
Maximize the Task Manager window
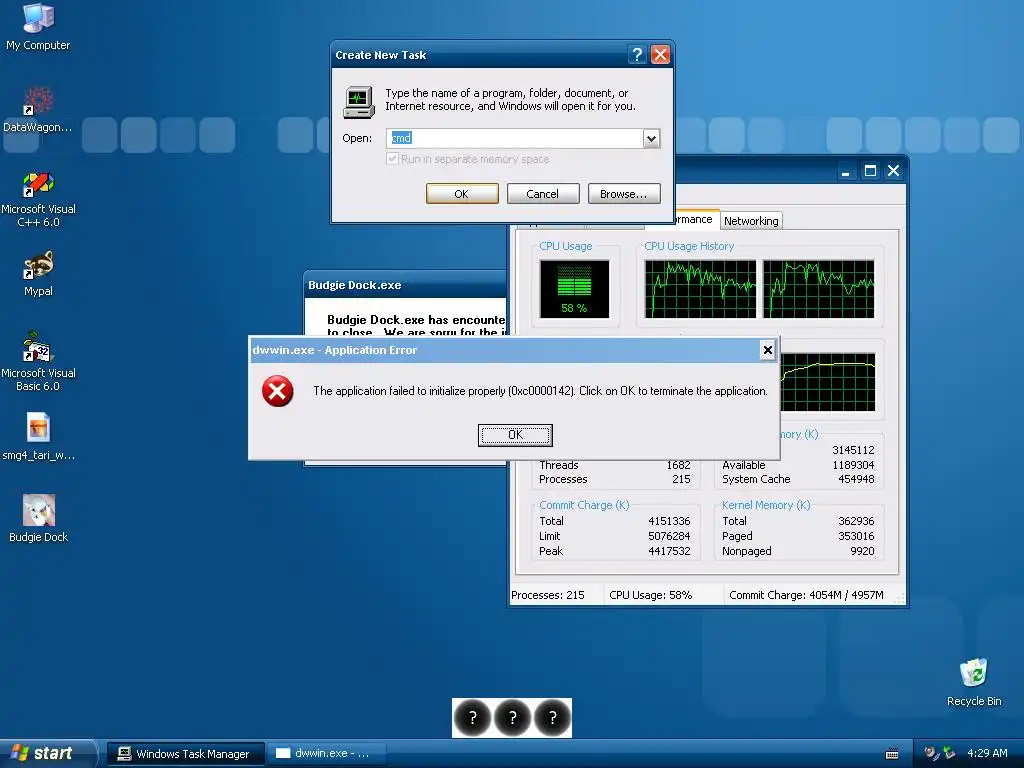click(x=870, y=171)
